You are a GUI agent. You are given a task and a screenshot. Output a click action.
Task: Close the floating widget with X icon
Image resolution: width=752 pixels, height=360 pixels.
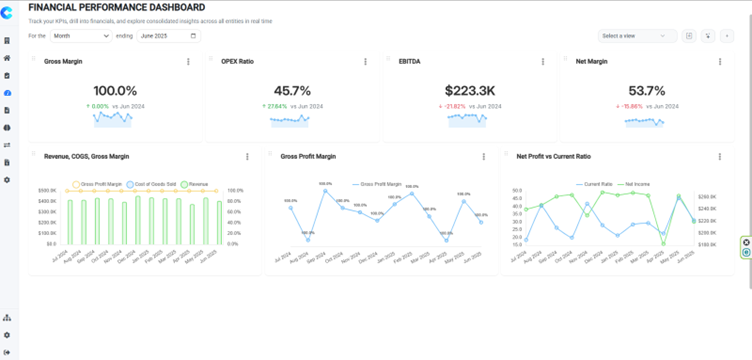(x=746, y=243)
